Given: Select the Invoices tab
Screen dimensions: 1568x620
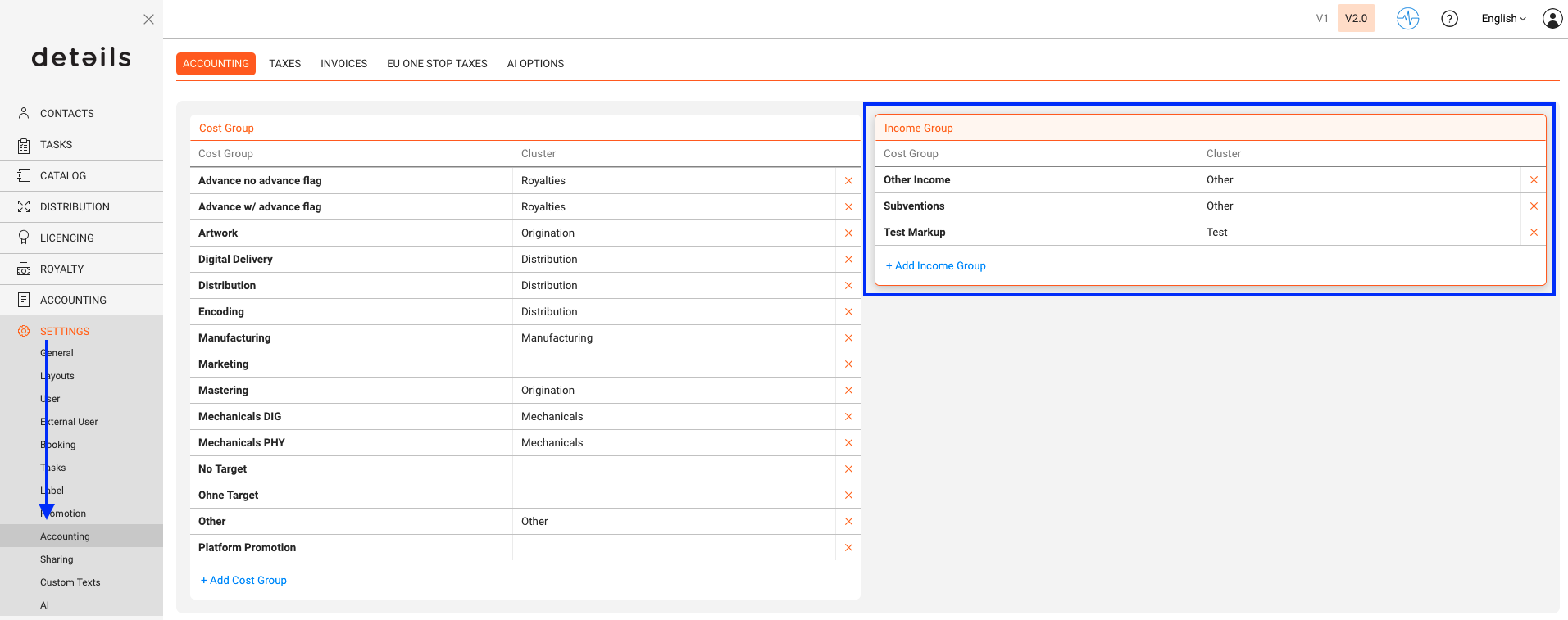Looking at the screenshot, I should click(343, 63).
